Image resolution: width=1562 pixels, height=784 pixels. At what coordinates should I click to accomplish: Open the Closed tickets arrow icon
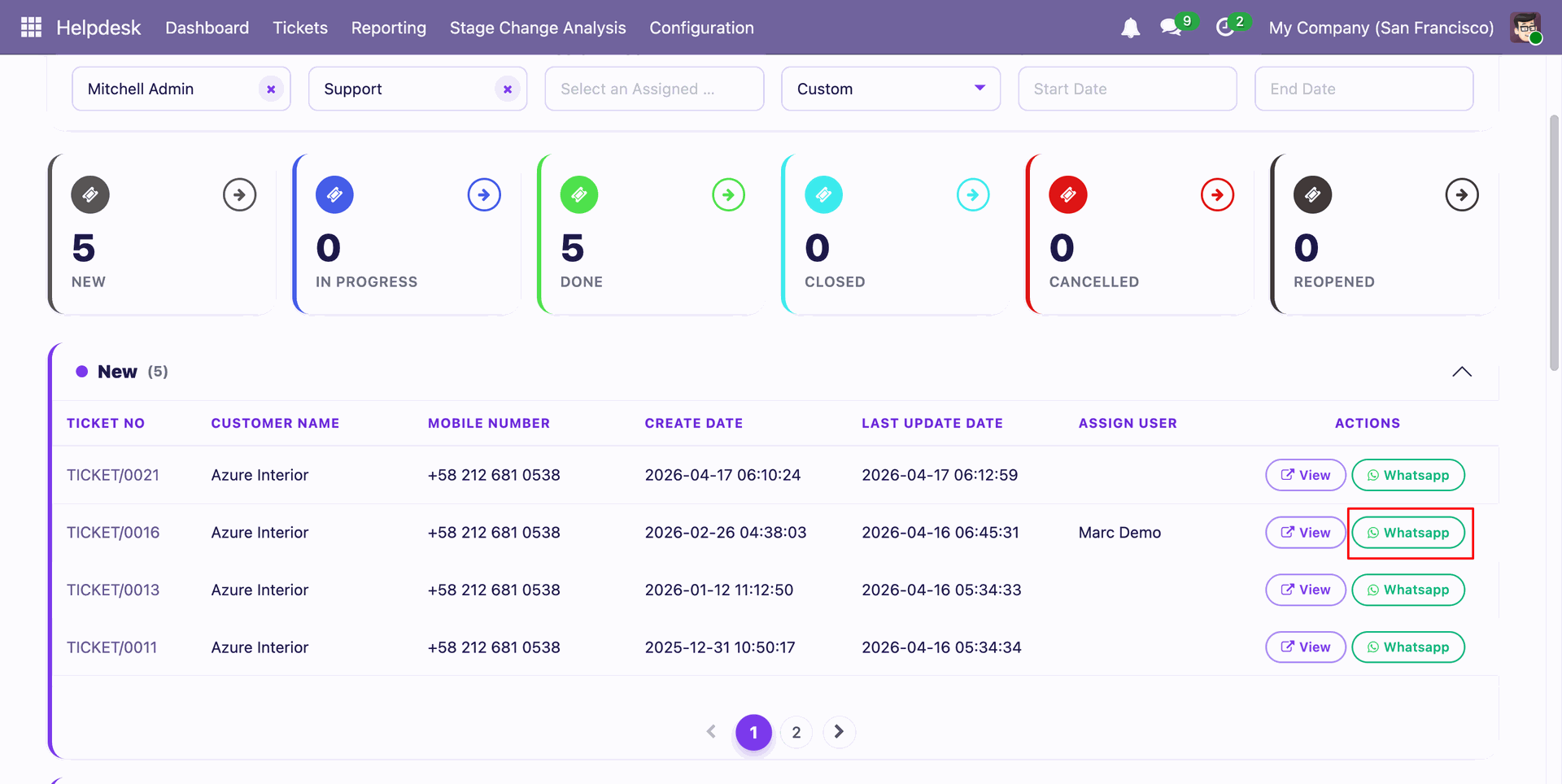[973, 195]
